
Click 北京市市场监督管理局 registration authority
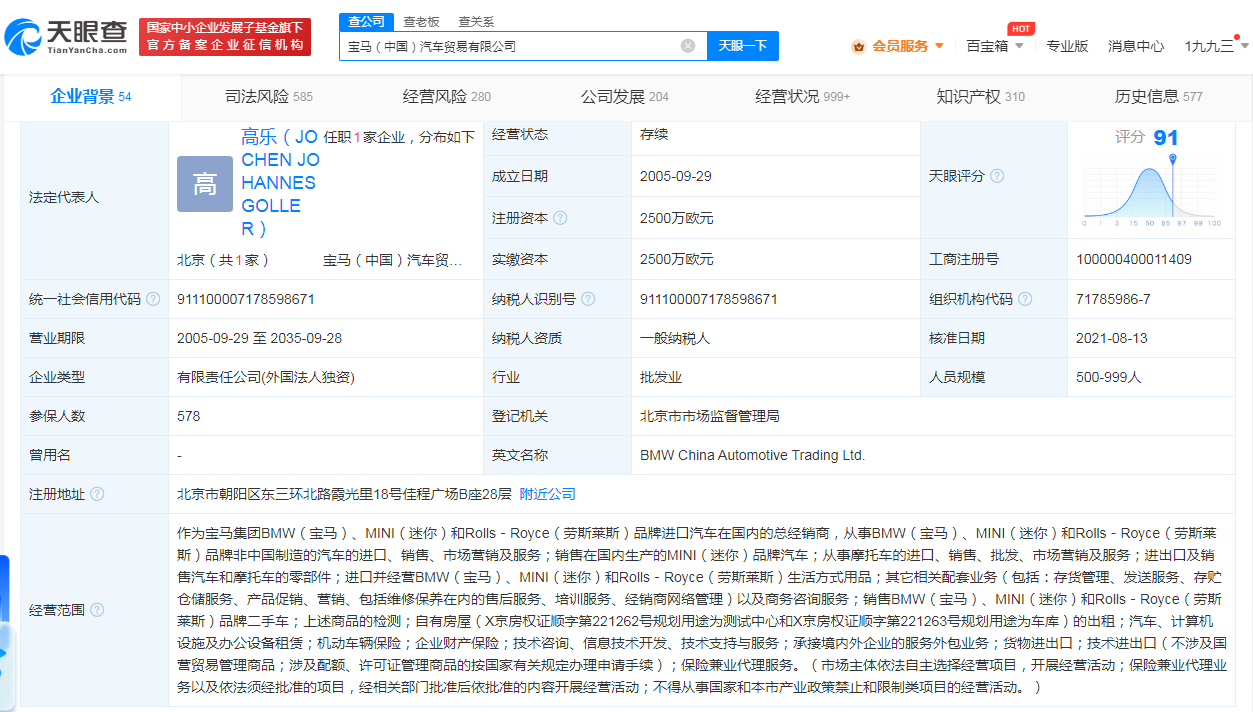pos(709,416)
